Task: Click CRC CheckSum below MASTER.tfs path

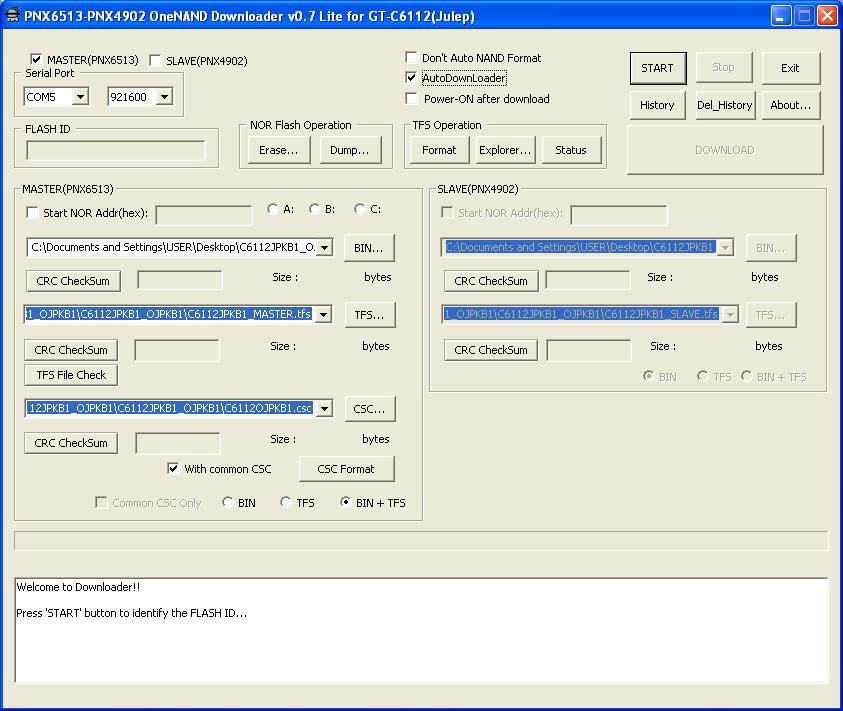Action: pos(71,350)
